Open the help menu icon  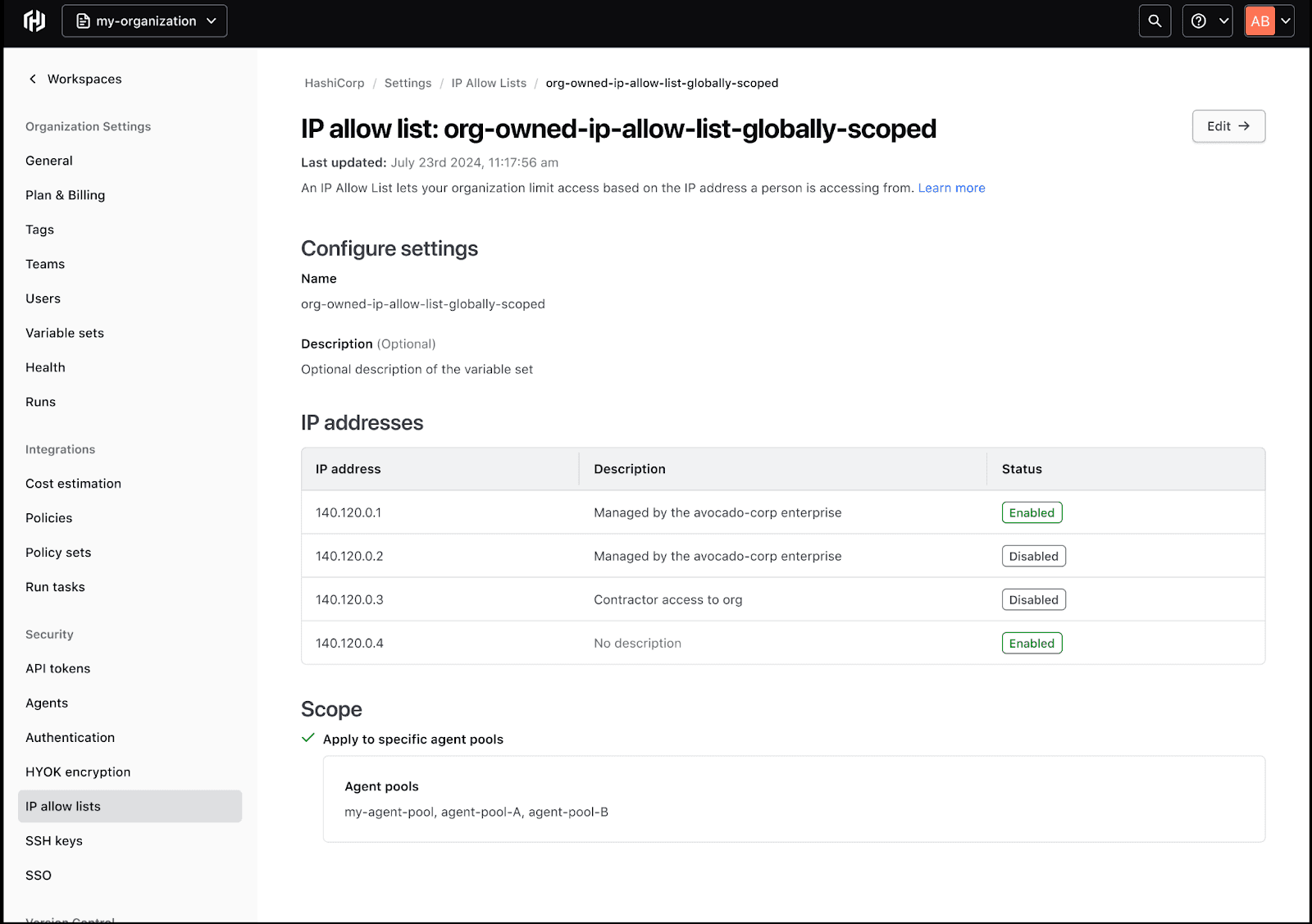1199,20
